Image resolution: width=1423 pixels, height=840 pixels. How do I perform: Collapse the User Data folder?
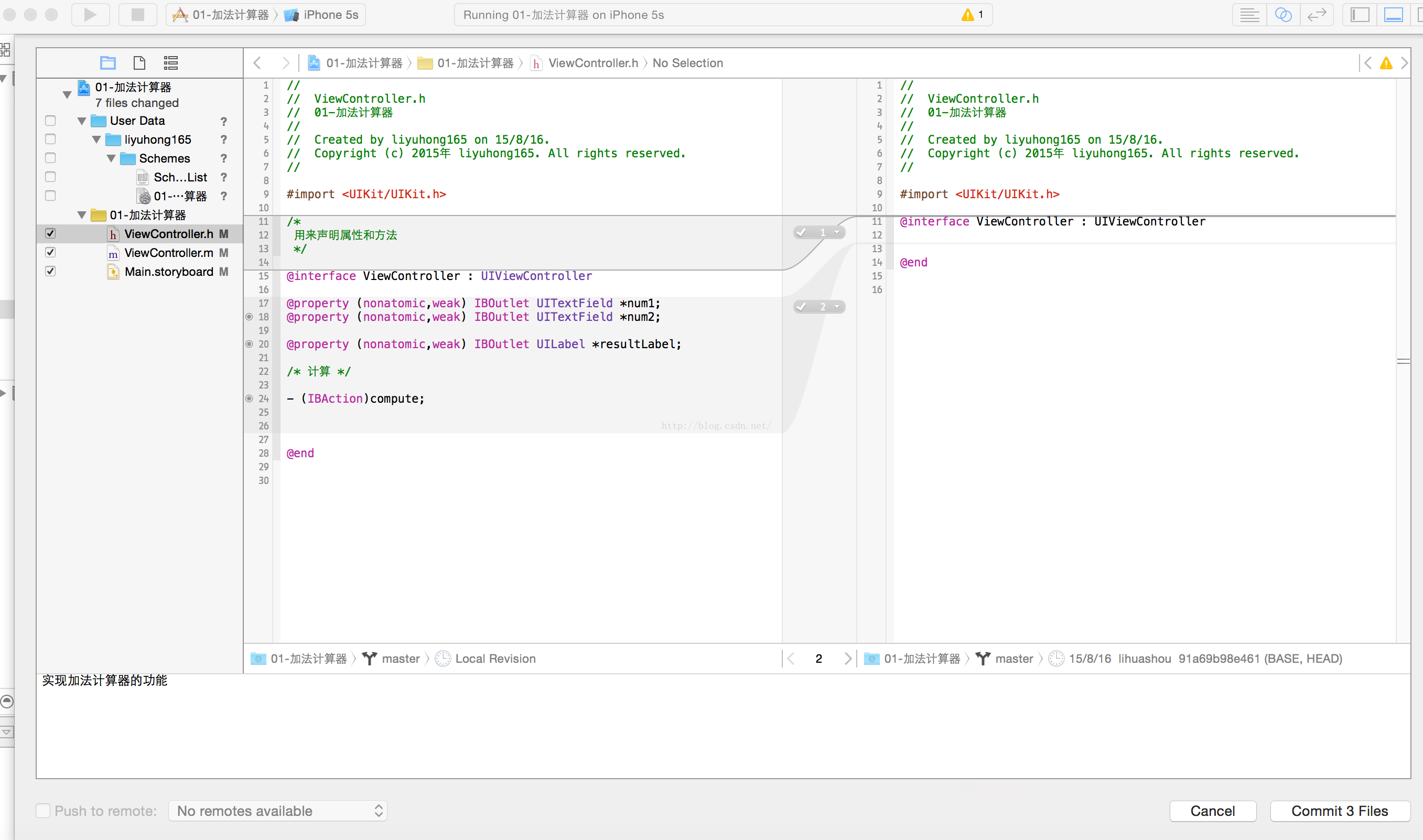[81, 121]
